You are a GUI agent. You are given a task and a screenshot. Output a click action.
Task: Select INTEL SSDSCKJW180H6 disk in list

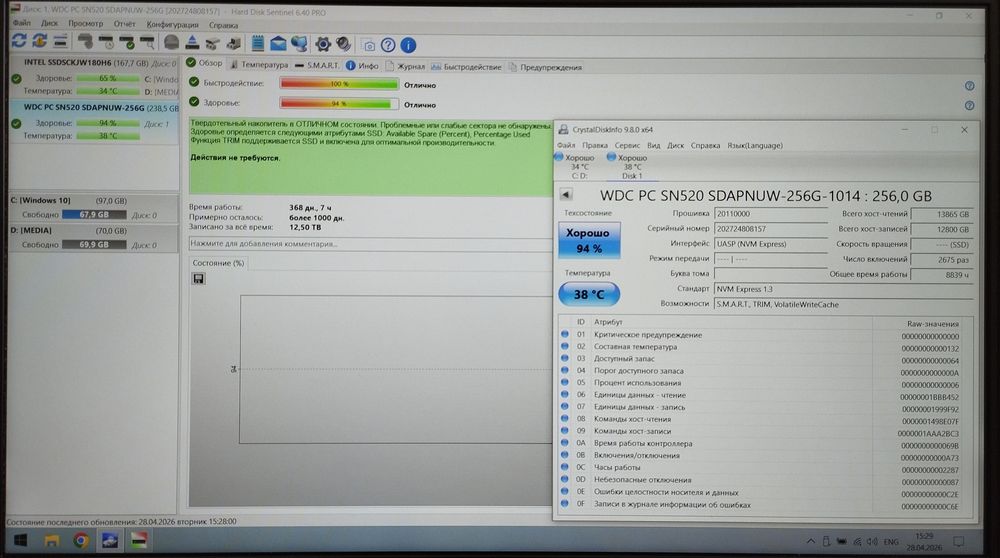click(x=94, y=77)
